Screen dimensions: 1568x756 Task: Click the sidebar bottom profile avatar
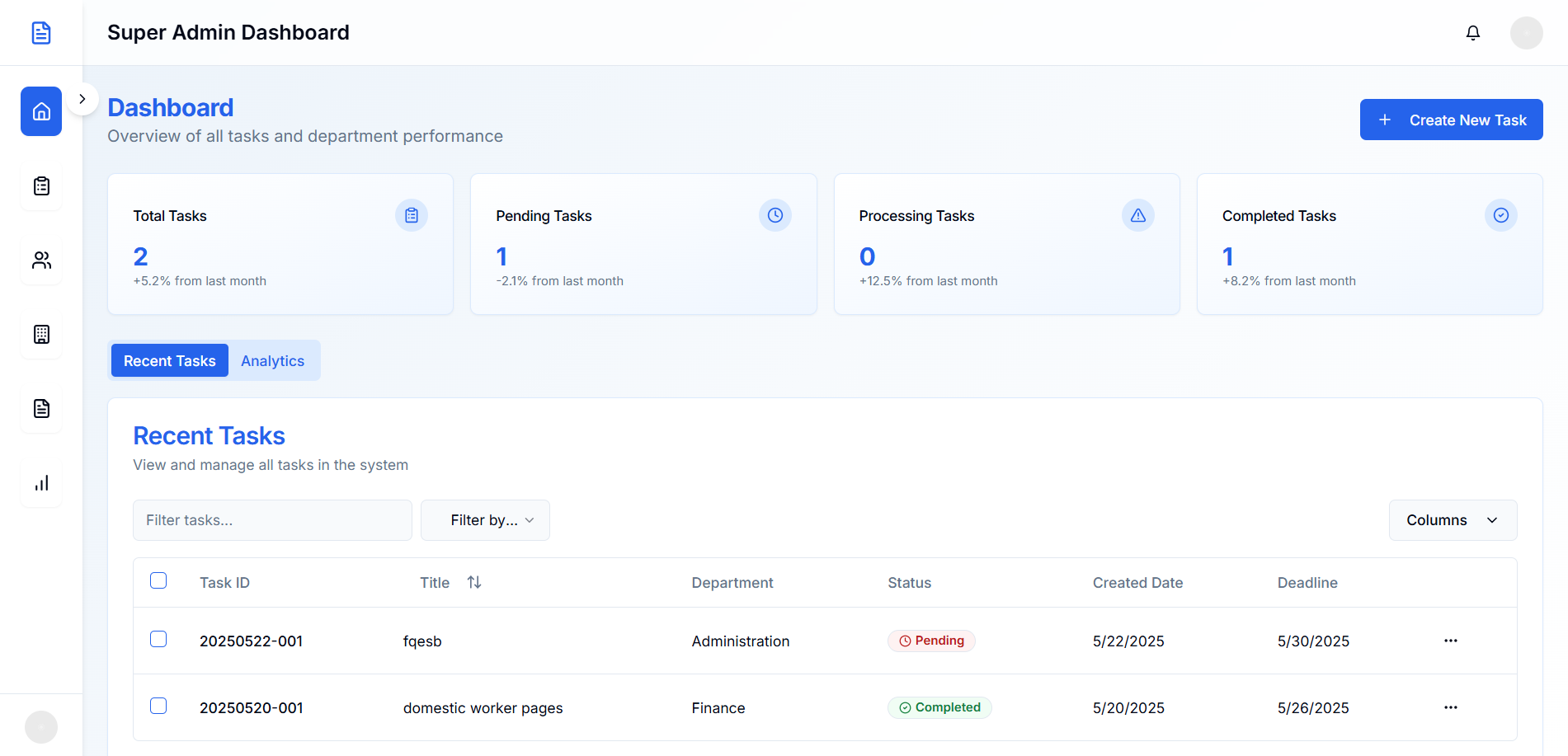pos(41,727)
